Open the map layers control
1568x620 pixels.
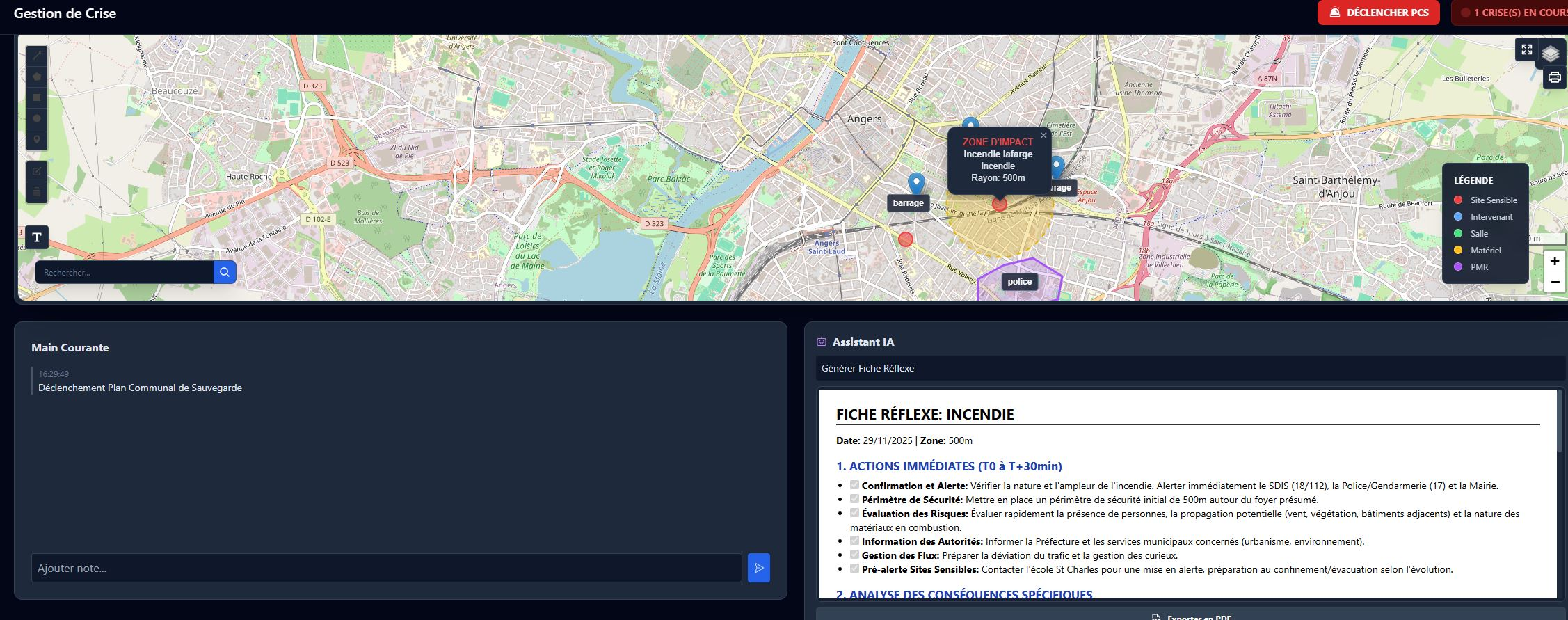(1551, 54)
